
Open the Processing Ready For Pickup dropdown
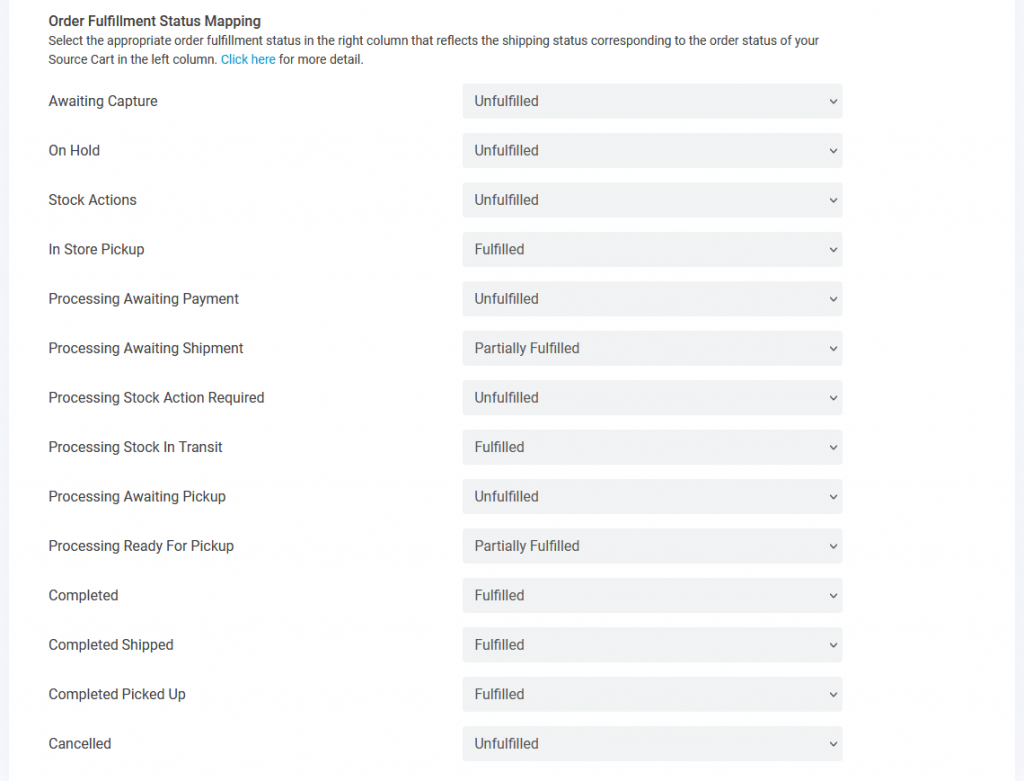[x=651, y=546]
